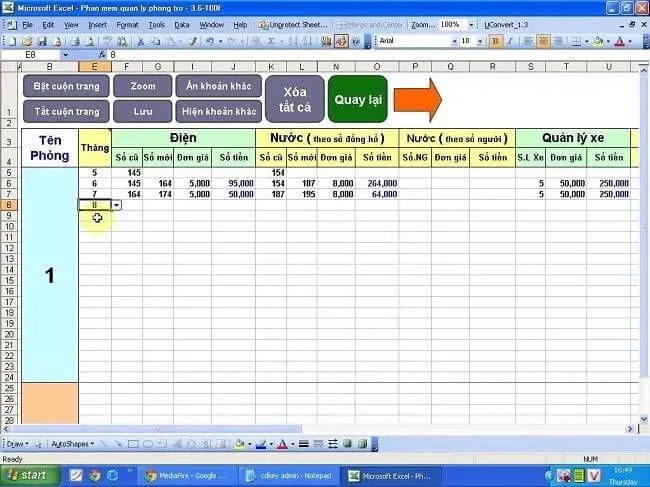Click the Bold formatting button
This screenshot has height=487, width=650.
point(495,41)
